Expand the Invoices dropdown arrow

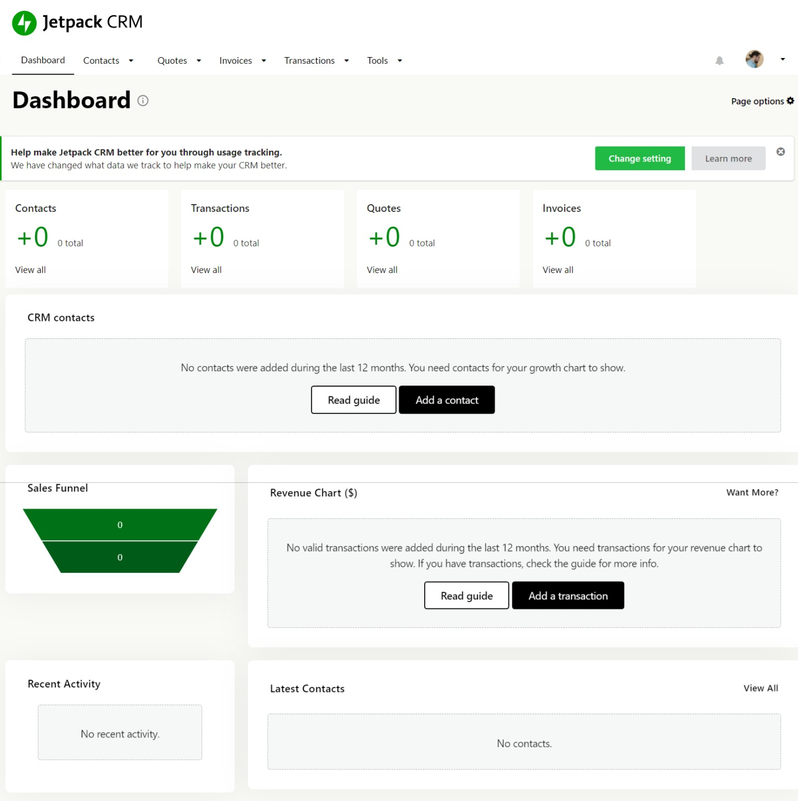pyautogui.click(x=264, y=61)
